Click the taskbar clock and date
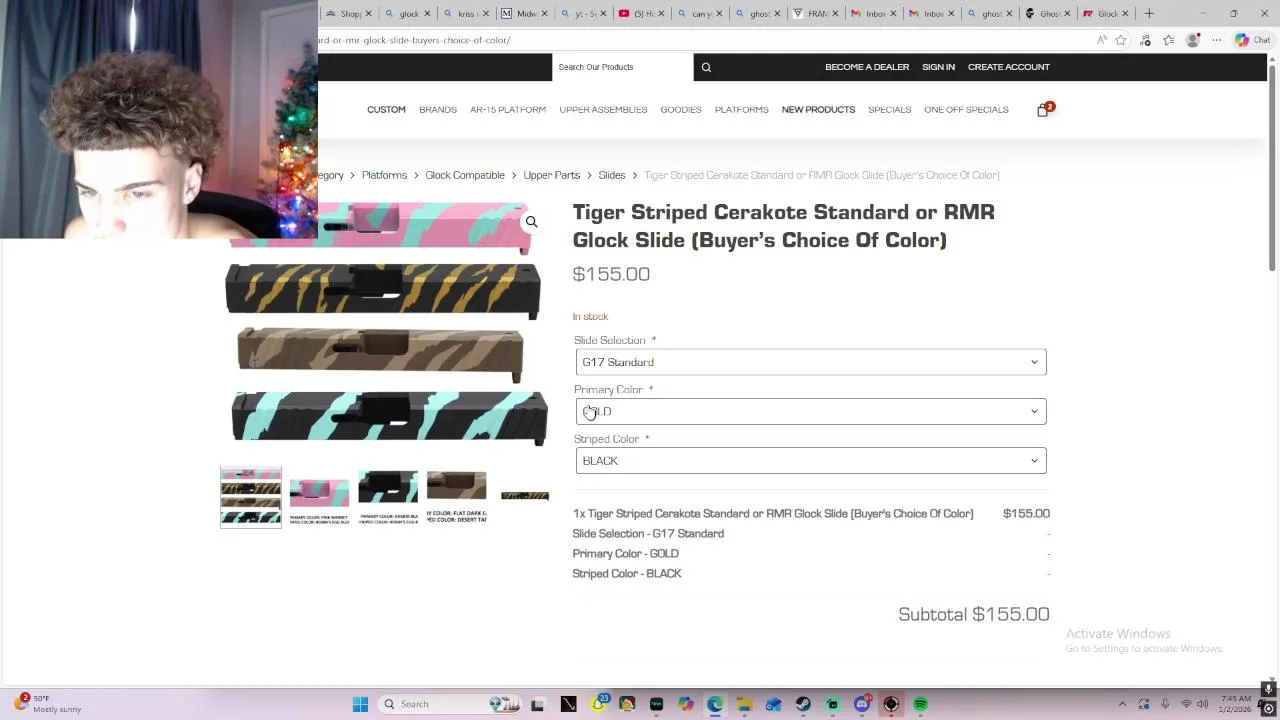The image size is (1280, 720). tap(1236, 704)
